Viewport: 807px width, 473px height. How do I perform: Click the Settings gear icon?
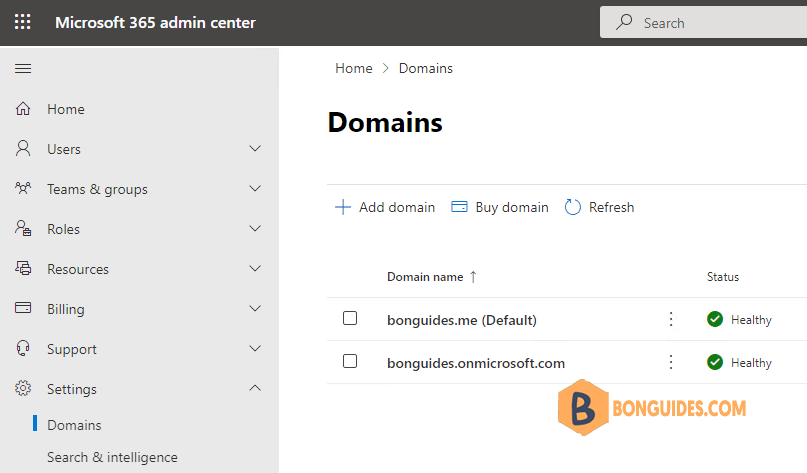click(x=23, y=388)
